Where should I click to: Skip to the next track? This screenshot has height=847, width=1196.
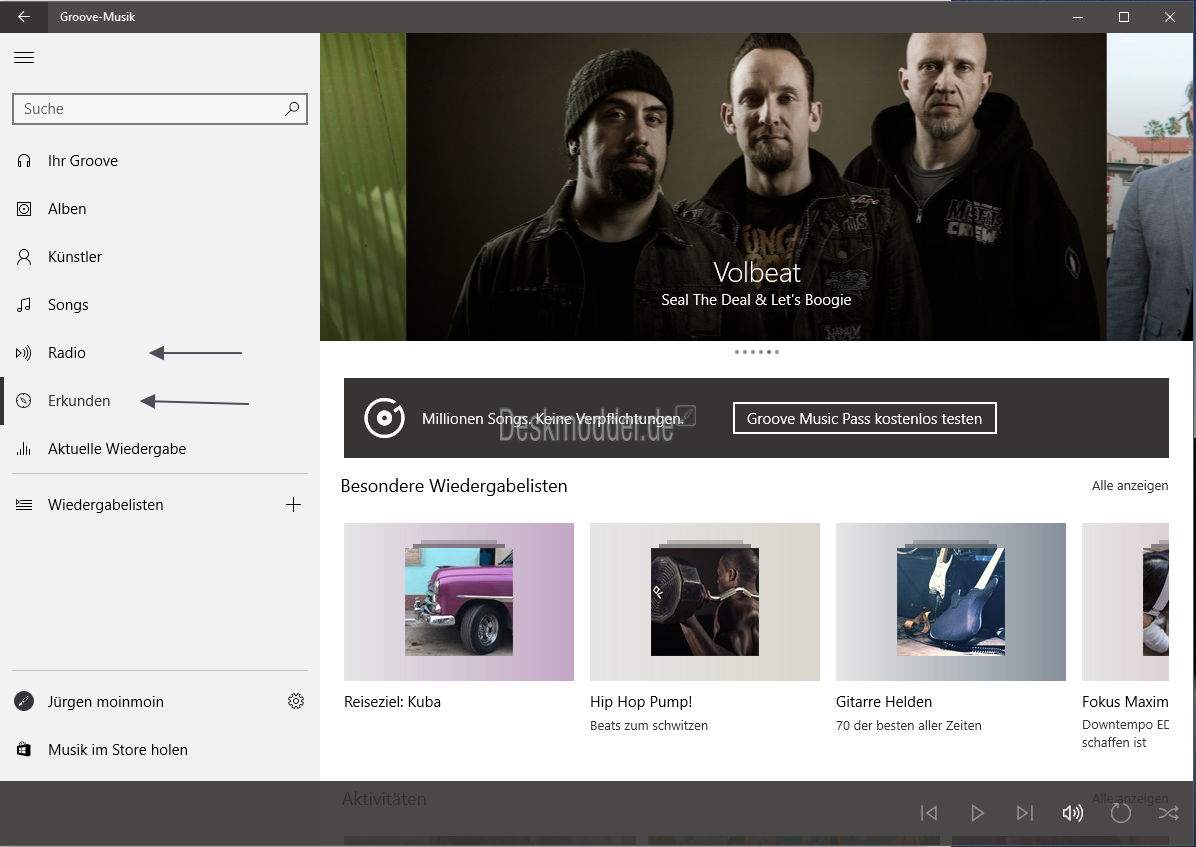(1024, 813)
